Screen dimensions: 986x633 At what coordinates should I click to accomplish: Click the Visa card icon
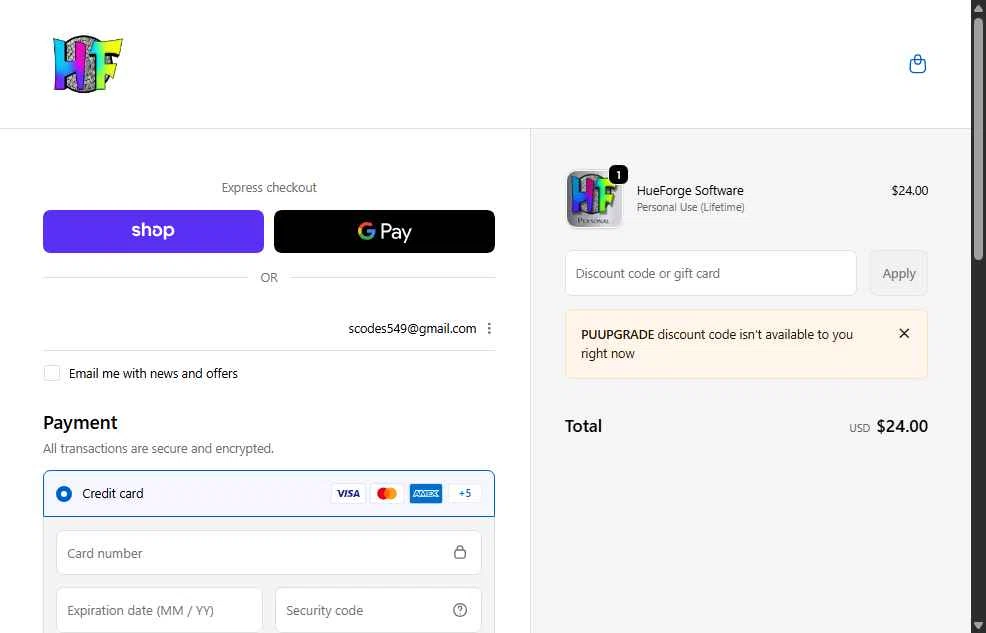point(348,493)
